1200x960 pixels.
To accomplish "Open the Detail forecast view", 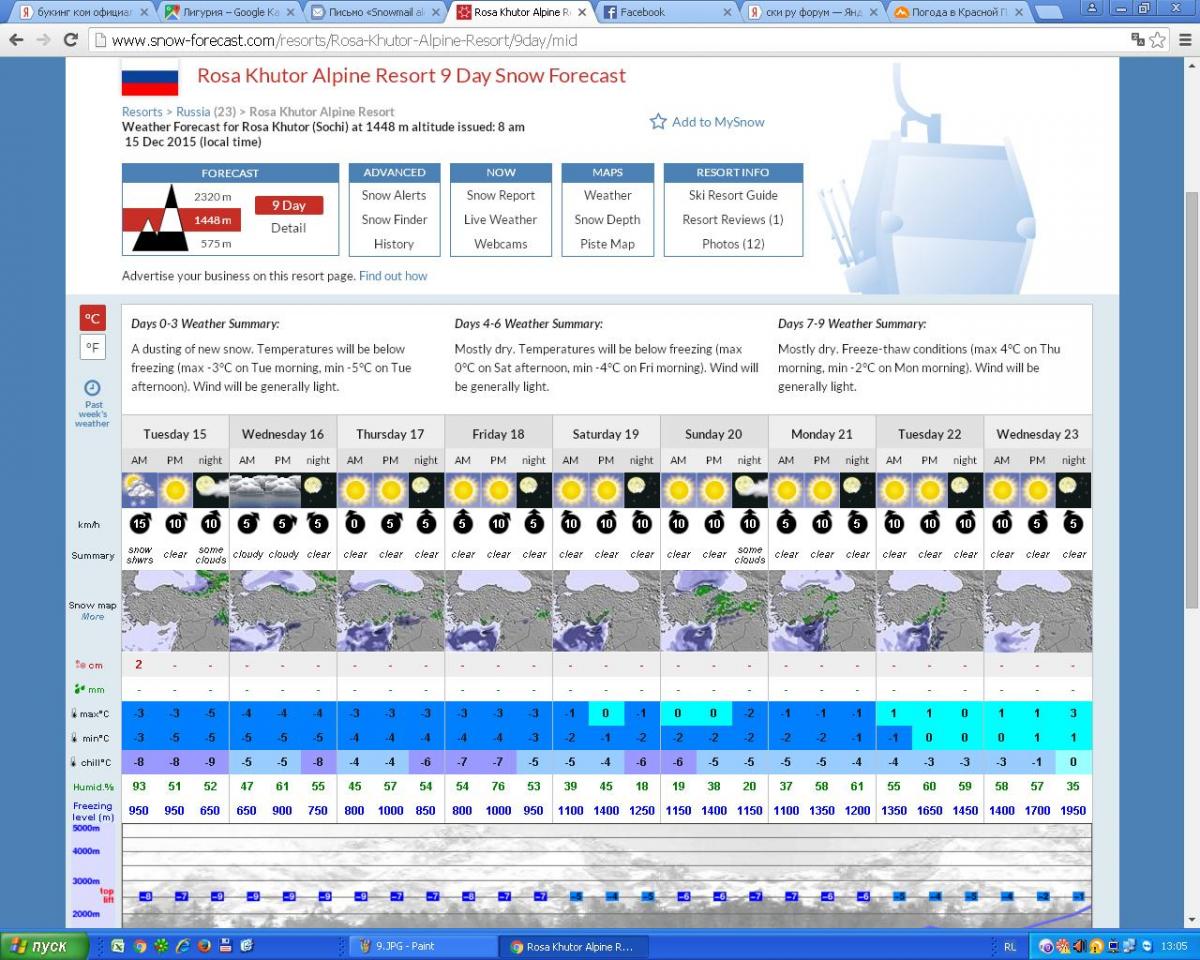I will (x=288, y=228).
